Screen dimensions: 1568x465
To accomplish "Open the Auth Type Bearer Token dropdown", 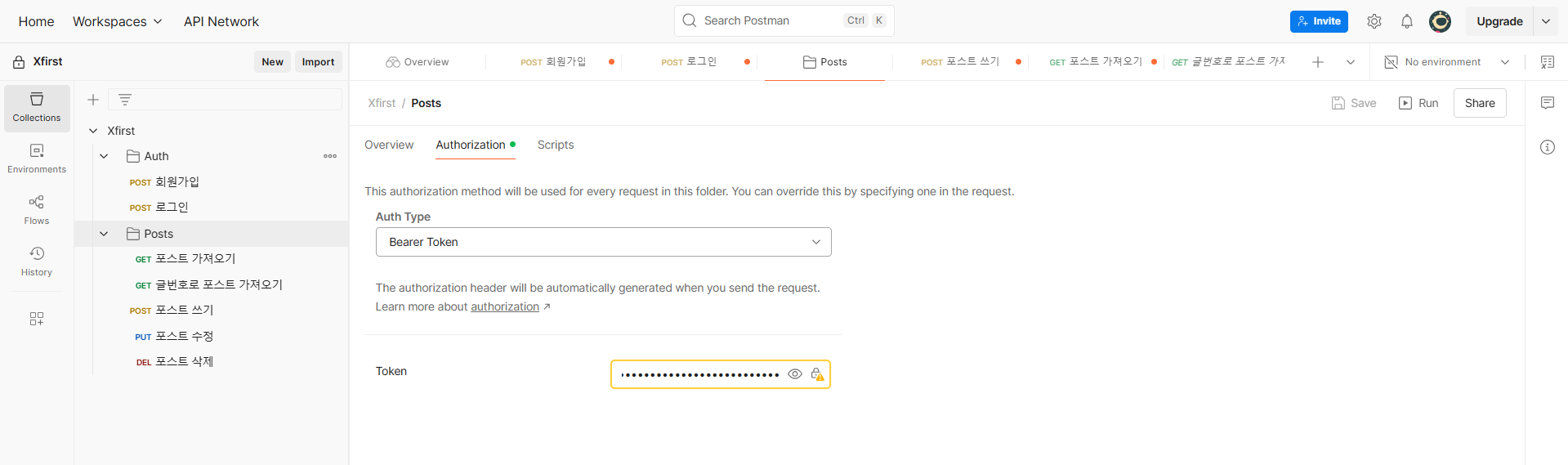I will 603,242.
